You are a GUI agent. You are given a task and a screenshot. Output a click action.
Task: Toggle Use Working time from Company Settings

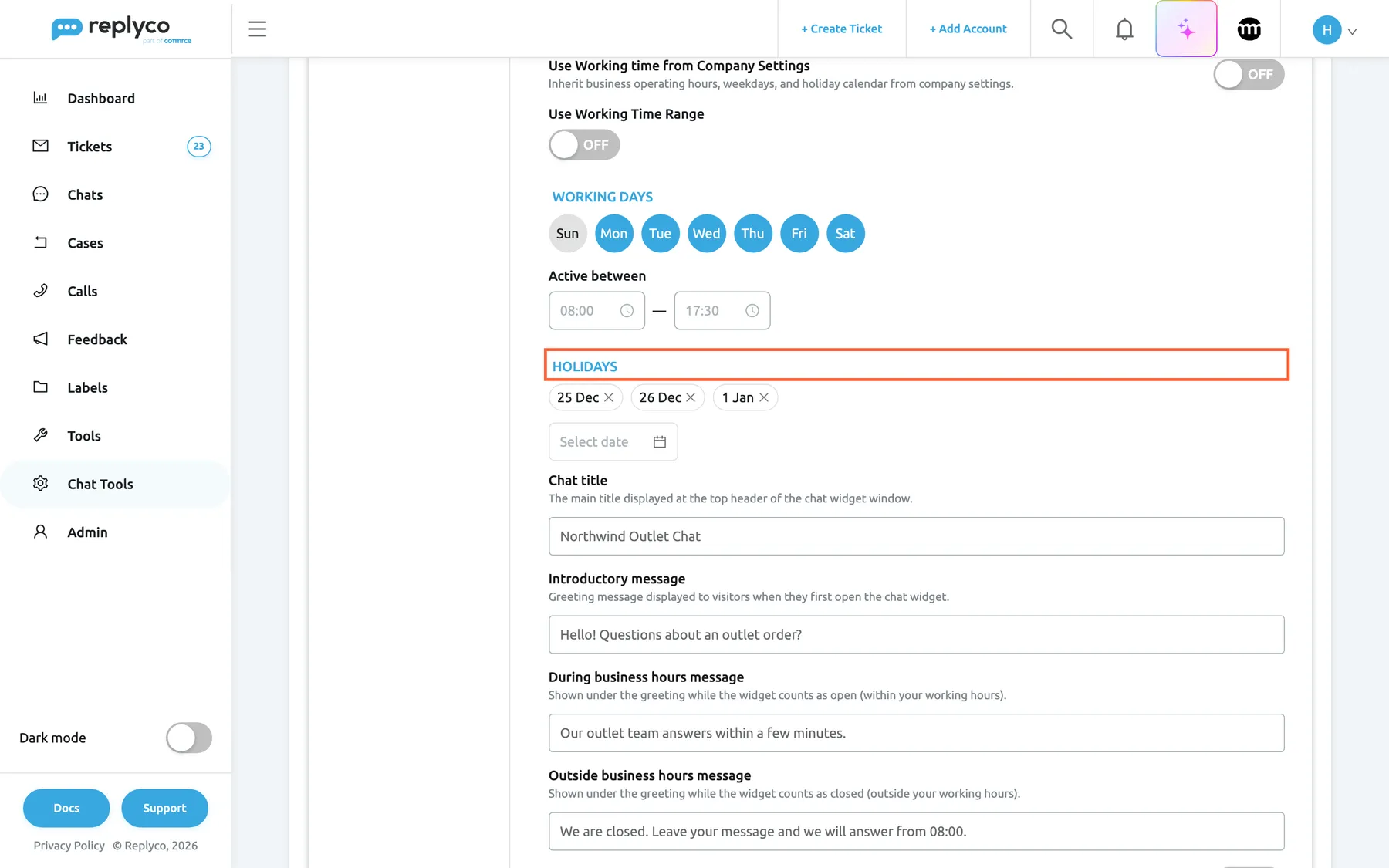point(1249,74)
